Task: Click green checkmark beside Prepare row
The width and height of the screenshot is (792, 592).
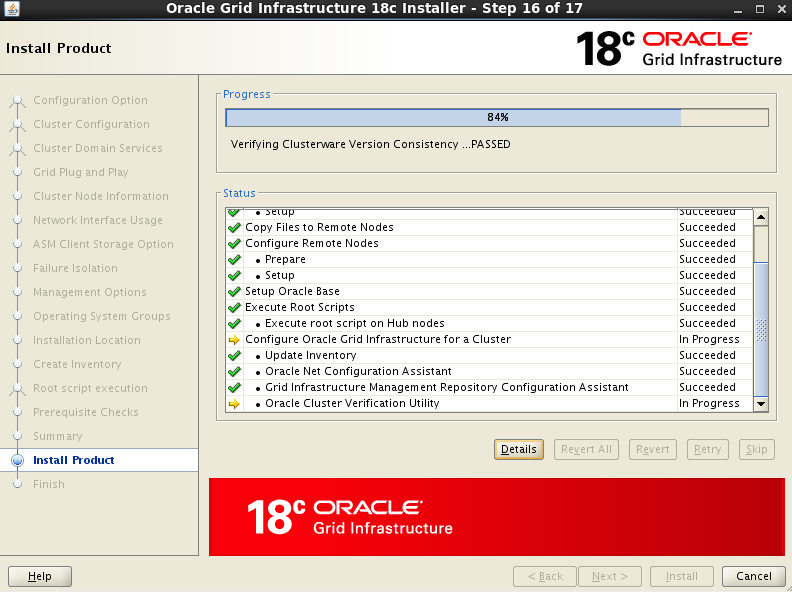Action: [234, 260]
